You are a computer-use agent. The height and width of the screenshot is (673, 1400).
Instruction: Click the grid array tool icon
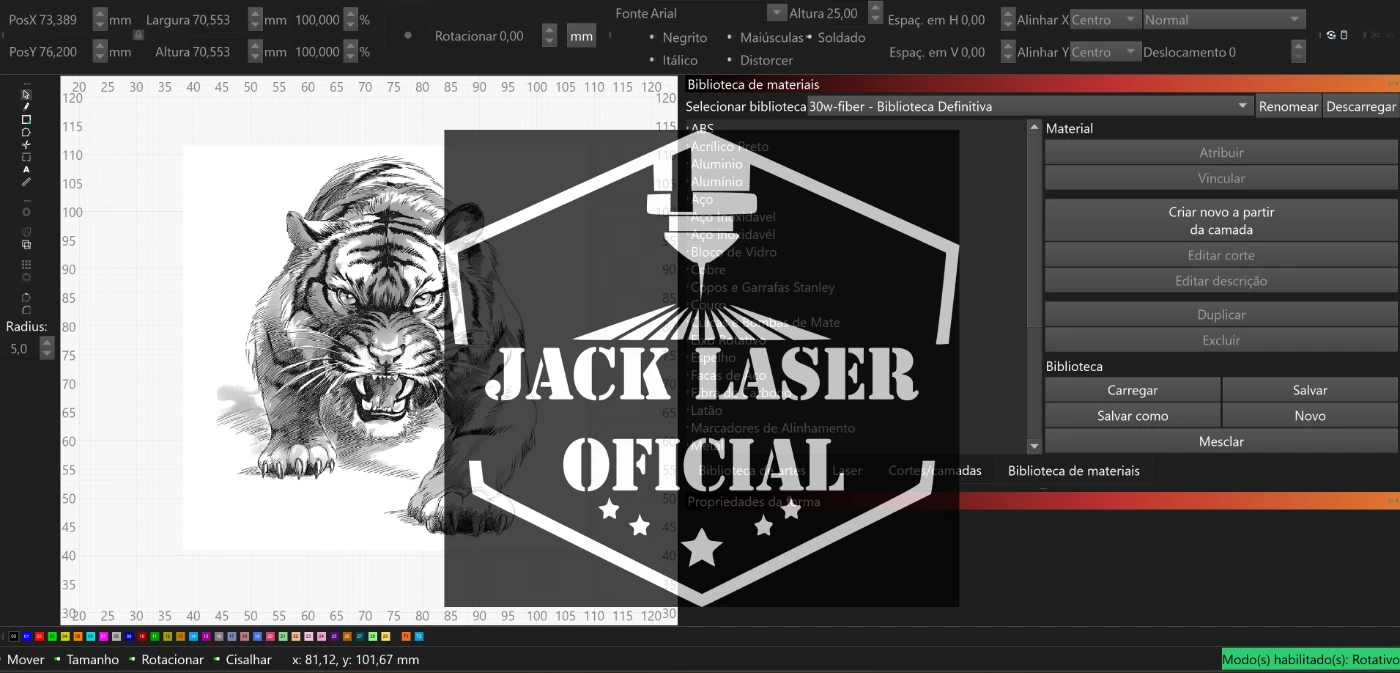26,265
